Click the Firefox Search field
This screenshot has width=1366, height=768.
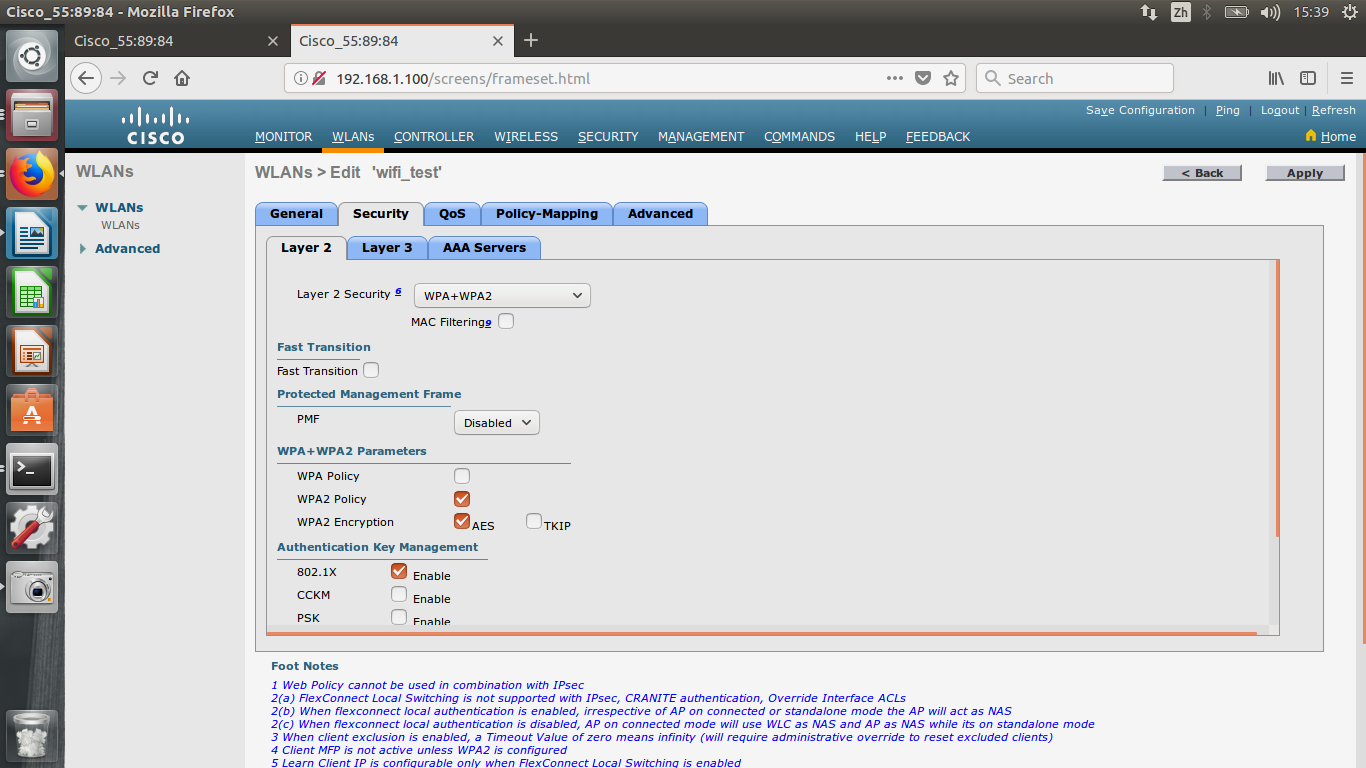tap(1075, 78)
